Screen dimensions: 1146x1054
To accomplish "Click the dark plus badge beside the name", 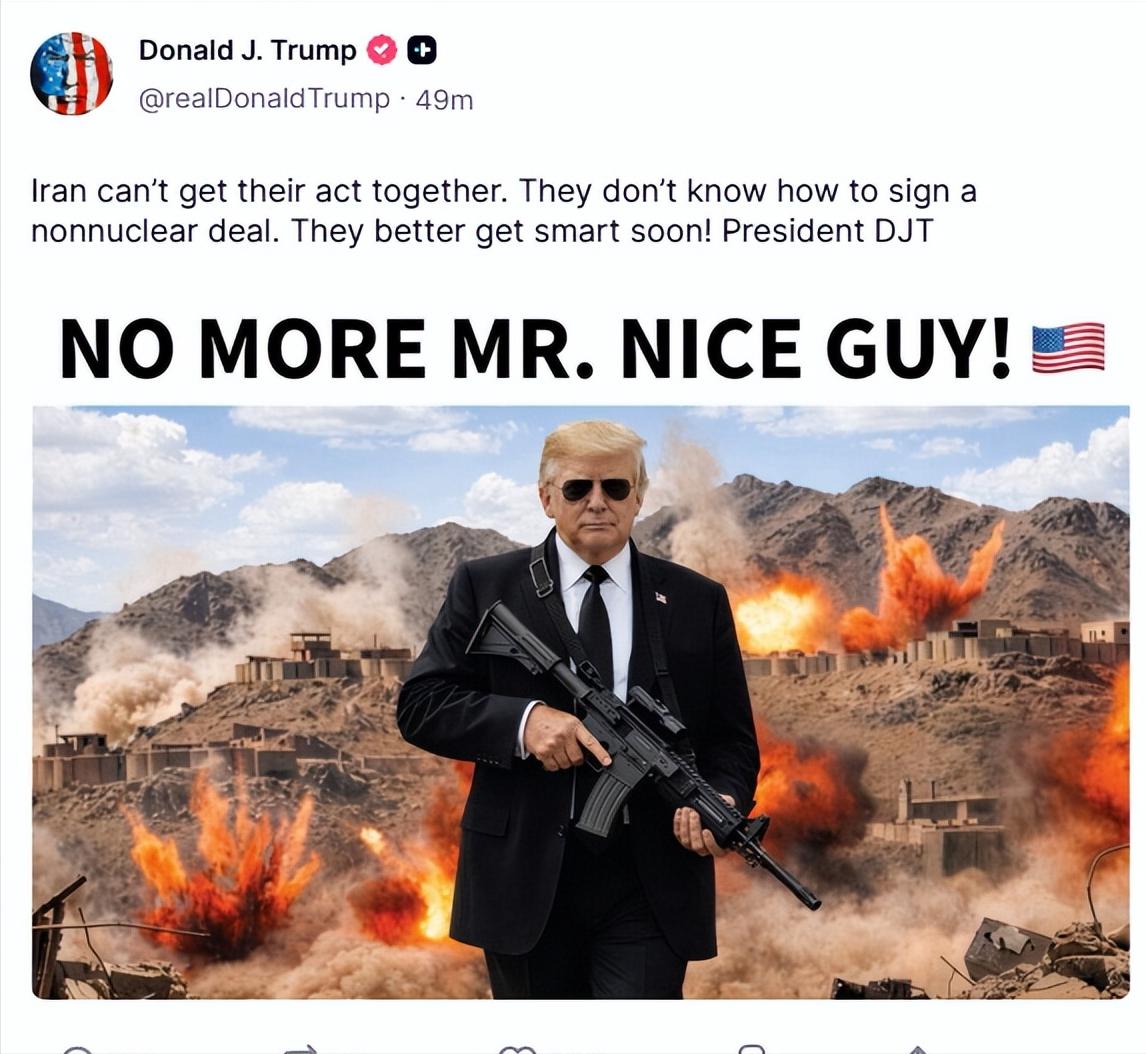I will [x=422, y=50].
